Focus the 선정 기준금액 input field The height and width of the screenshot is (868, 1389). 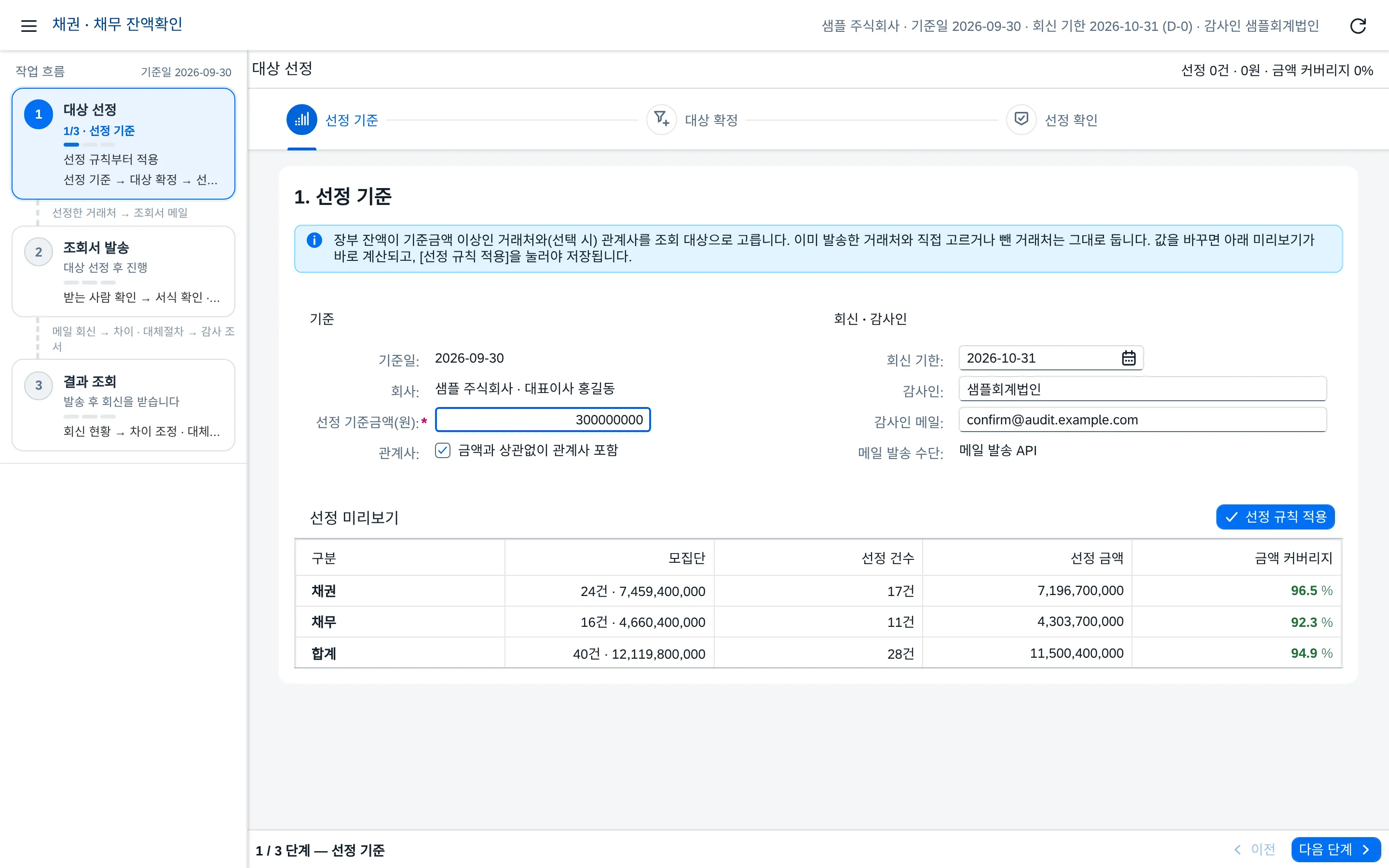pyautogui.click(x=543, y=420)
